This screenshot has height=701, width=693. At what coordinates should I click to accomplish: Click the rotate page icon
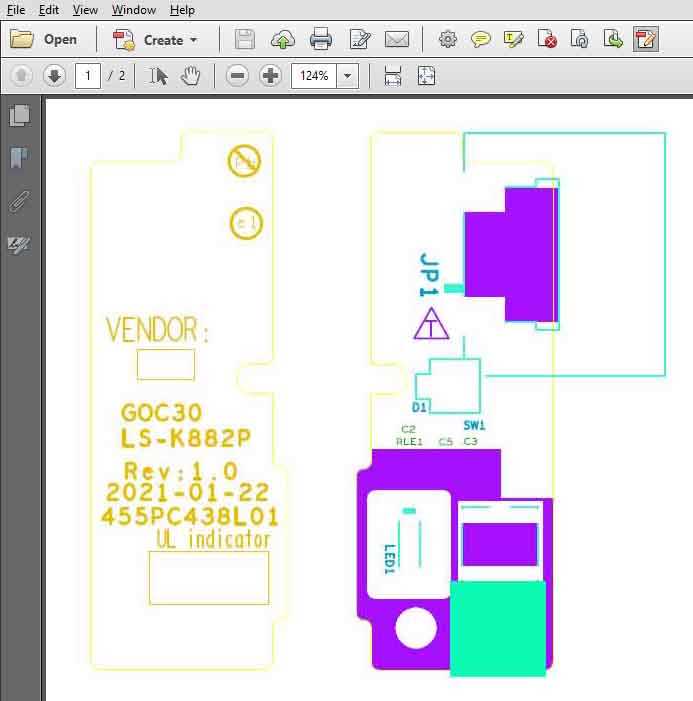pyautogui.click(x=579, y=39)
